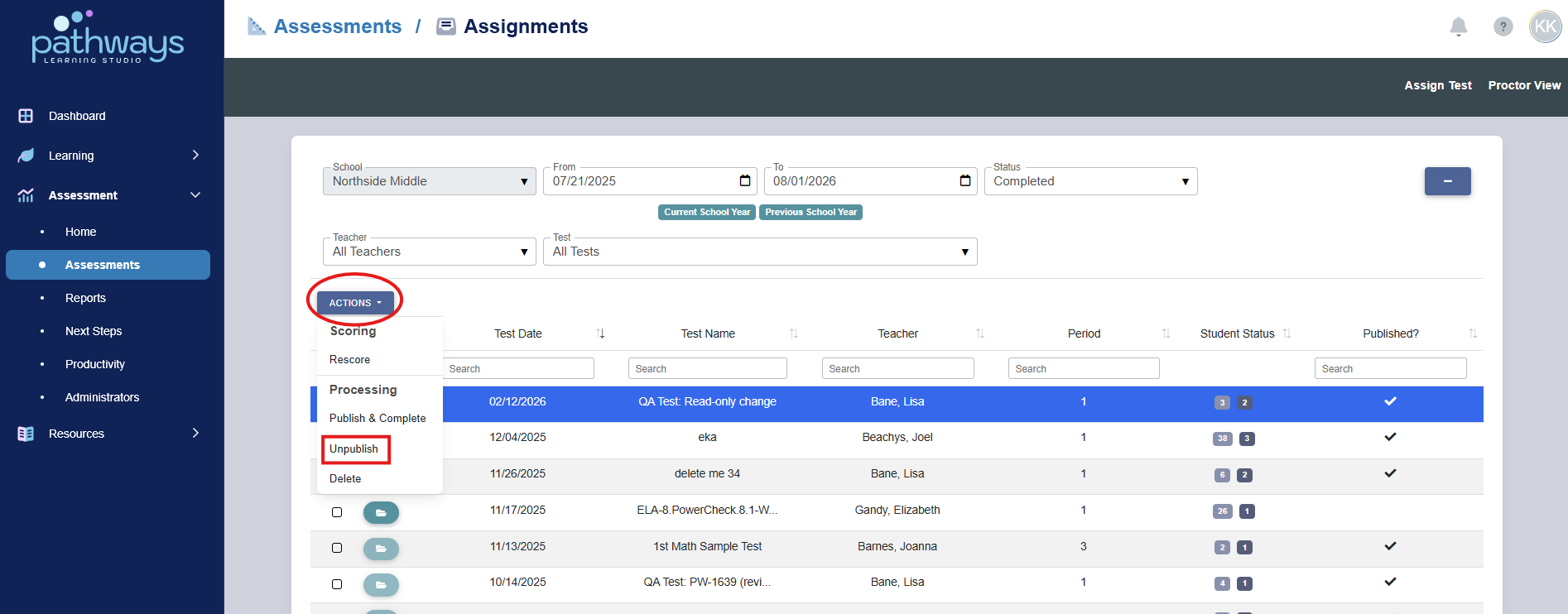Open the School dropdown Northside Middle
The height and width of the screenshot is (614, 1568).
point(430,181)
